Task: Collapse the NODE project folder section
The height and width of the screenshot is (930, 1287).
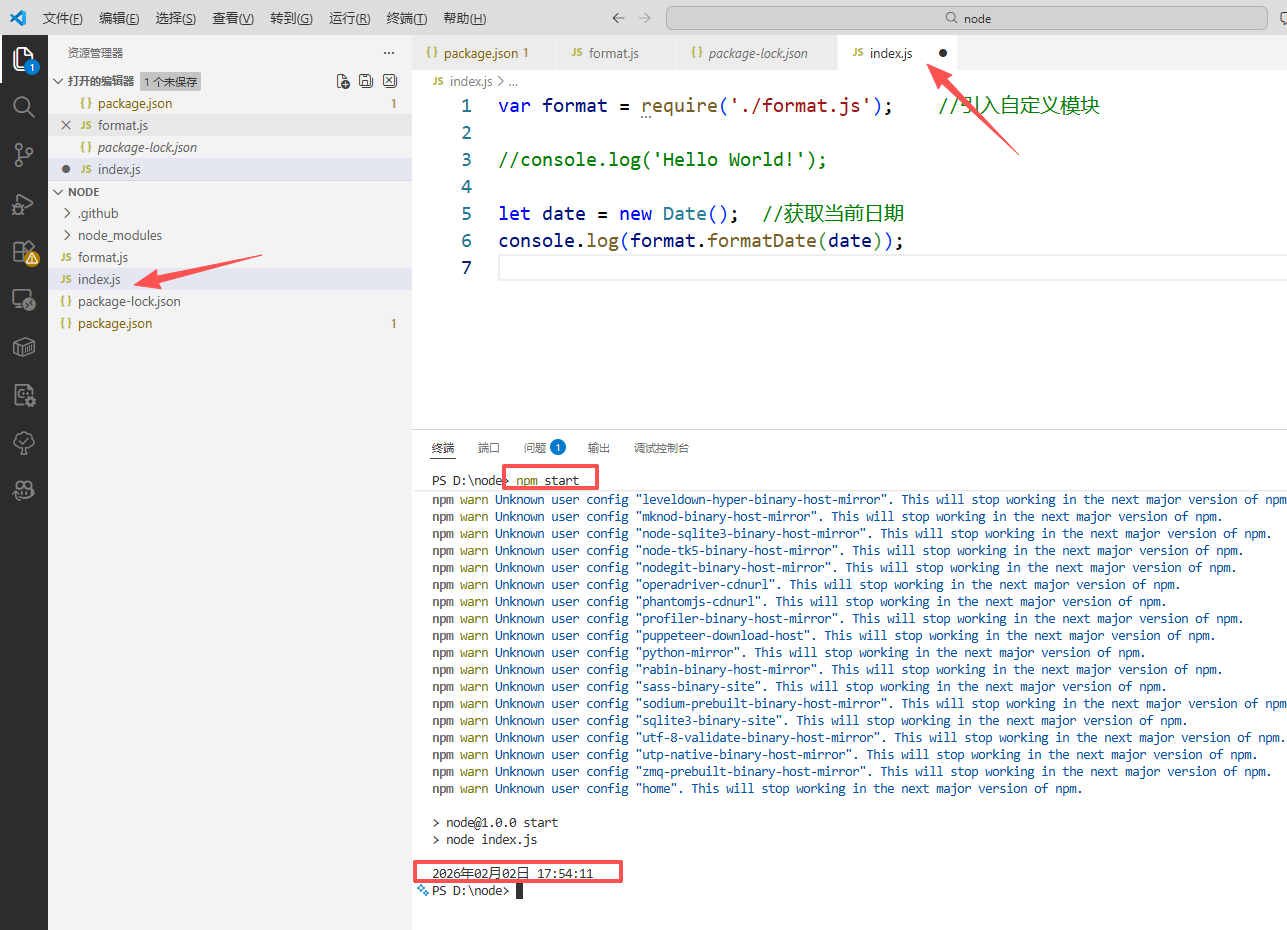Action: [59, 191]
